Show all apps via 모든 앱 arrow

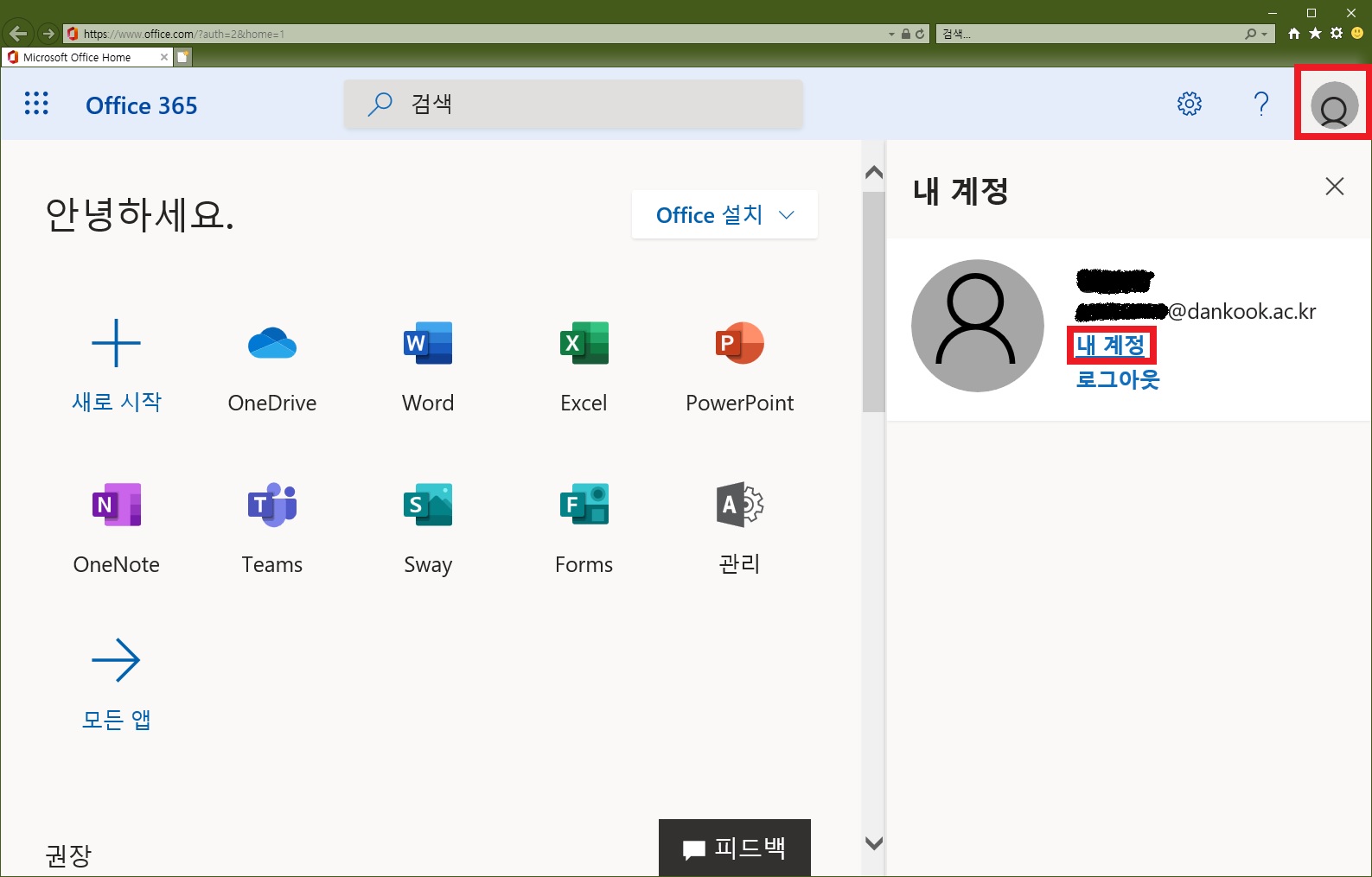coord(116,661)
